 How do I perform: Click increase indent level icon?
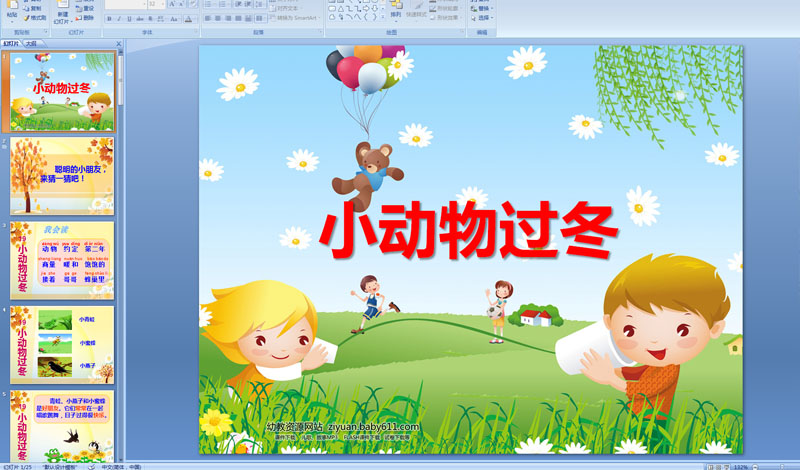249,4
